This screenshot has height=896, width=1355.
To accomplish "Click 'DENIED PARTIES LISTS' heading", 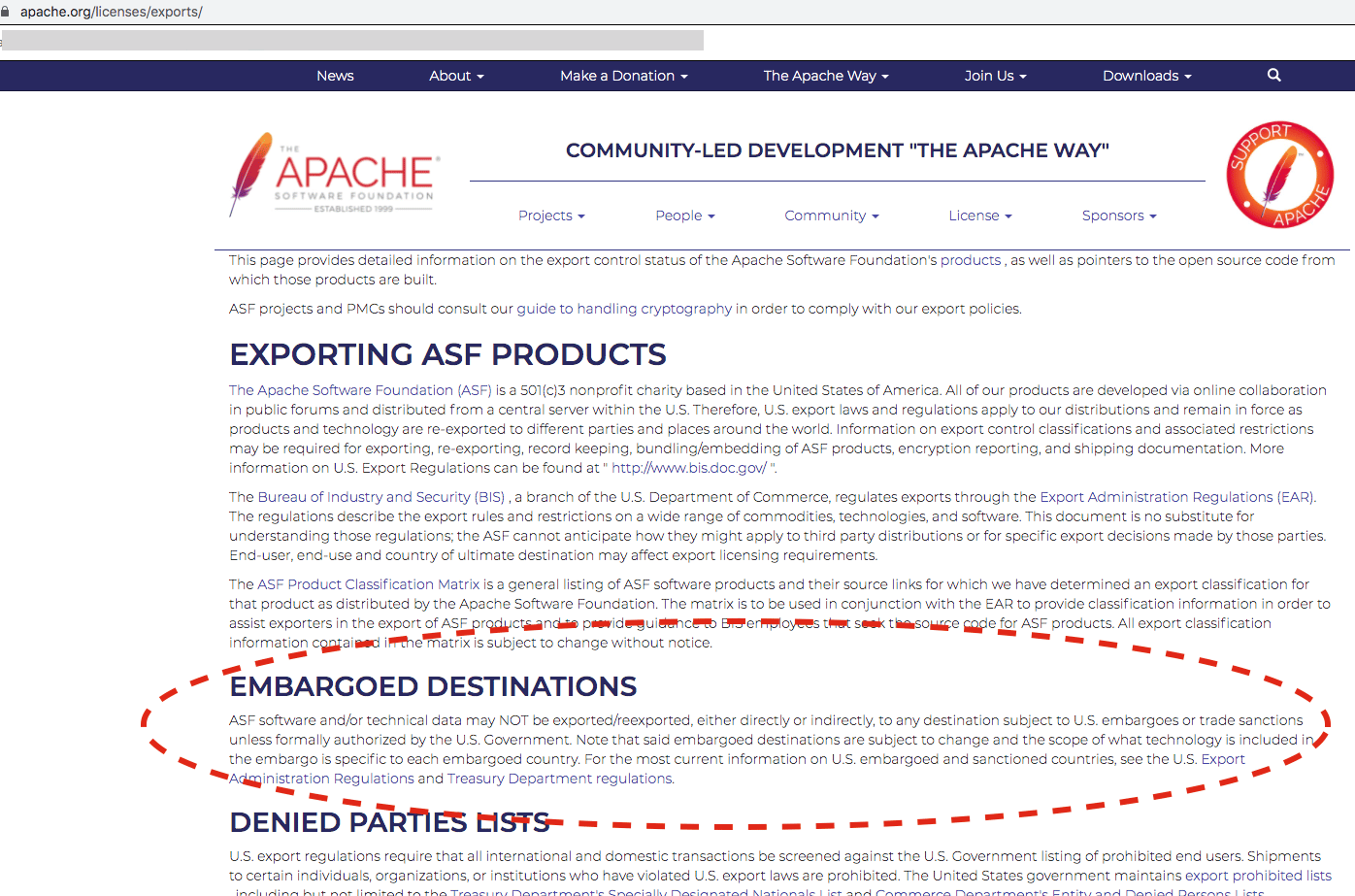I will coord(389,822).
